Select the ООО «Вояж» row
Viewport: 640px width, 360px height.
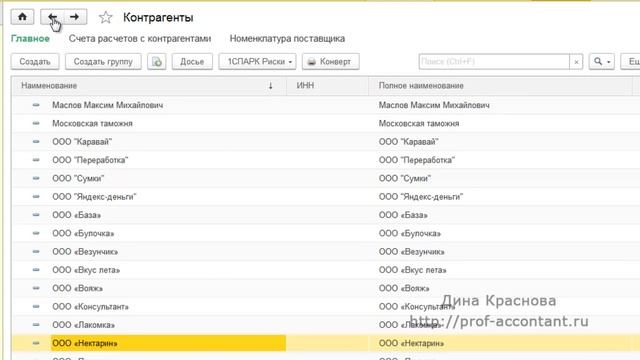(x=326, y=288)
